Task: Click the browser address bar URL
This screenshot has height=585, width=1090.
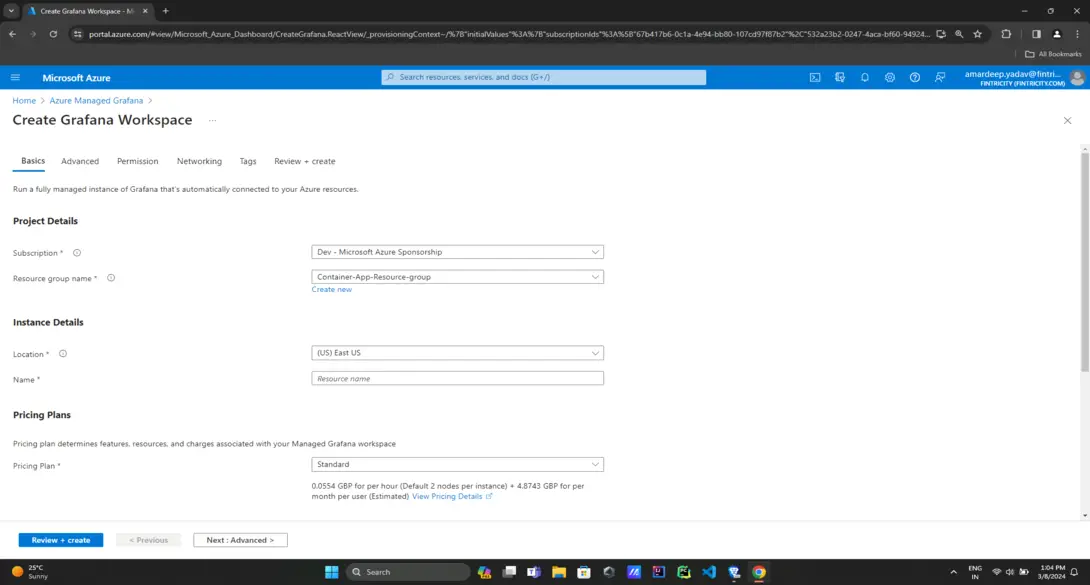Action: (509, 34)
